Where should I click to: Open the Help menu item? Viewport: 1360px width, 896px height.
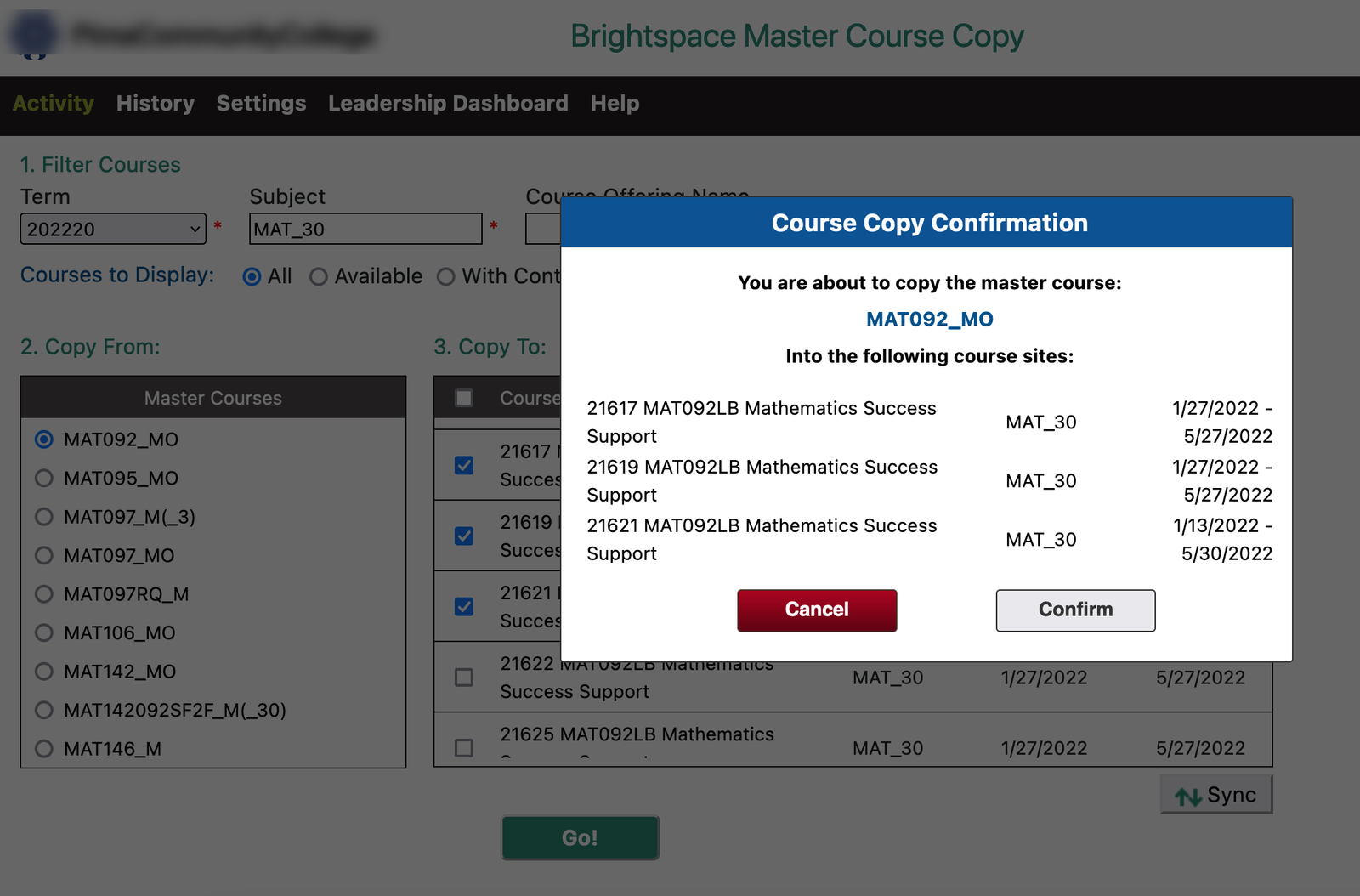(615, 104)
